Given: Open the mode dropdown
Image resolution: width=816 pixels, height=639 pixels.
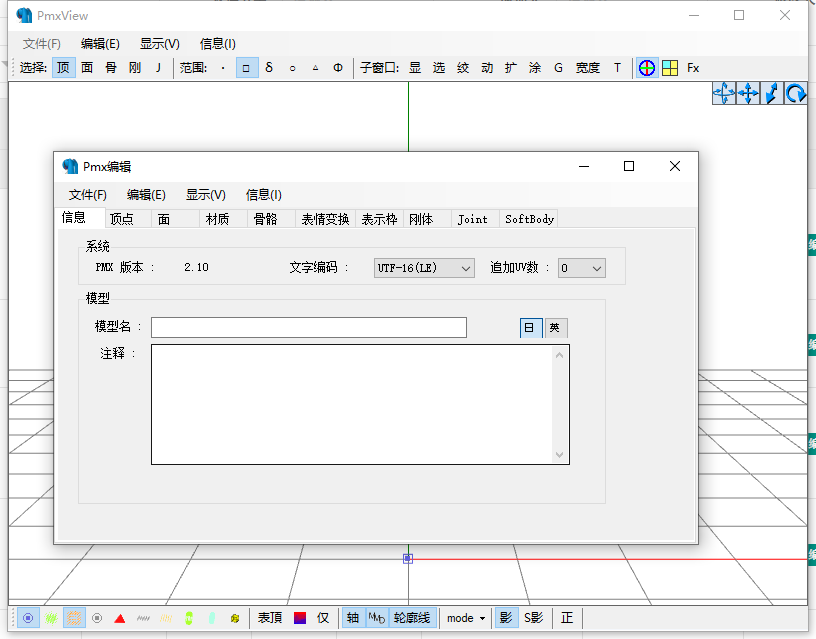Looking at the screenshot, I should click(466, 618).
